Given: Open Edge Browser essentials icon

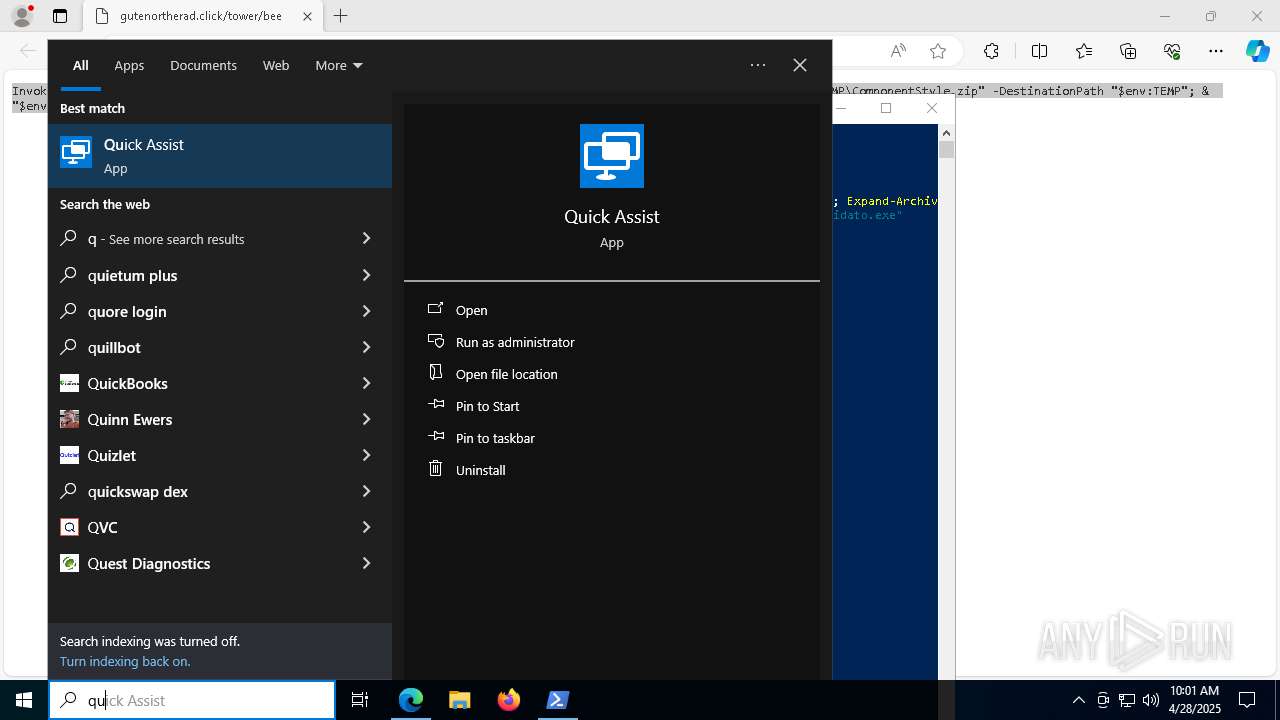Looking at the screenshot, I should point(1172,51).
